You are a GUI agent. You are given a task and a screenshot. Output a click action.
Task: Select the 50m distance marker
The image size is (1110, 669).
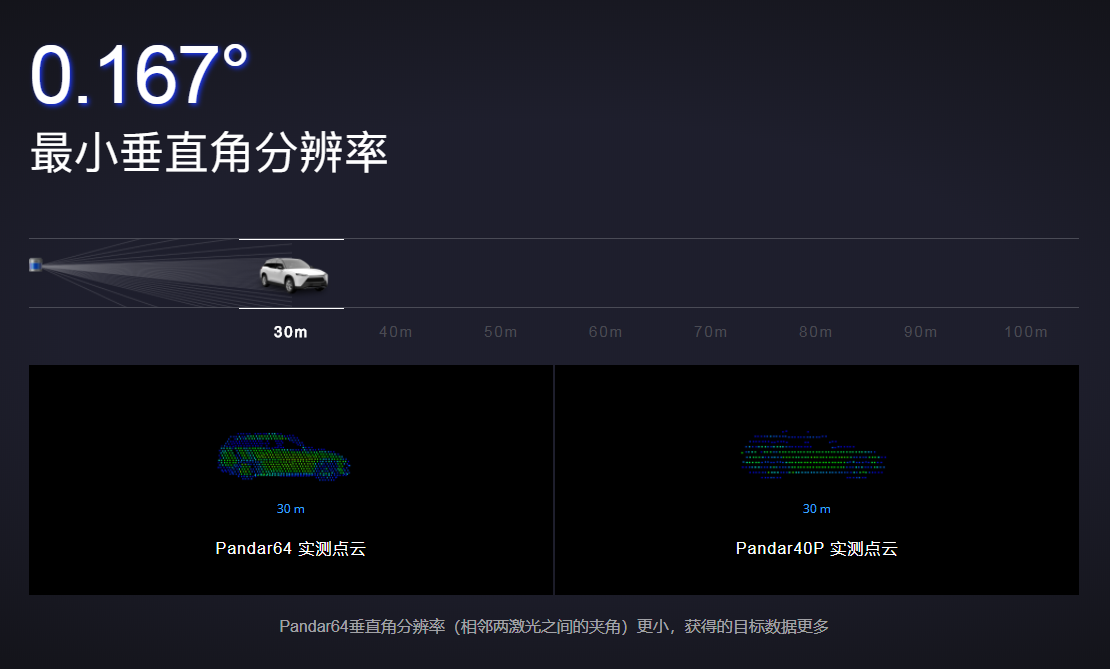pyautogui.click(x=500, y=332)
